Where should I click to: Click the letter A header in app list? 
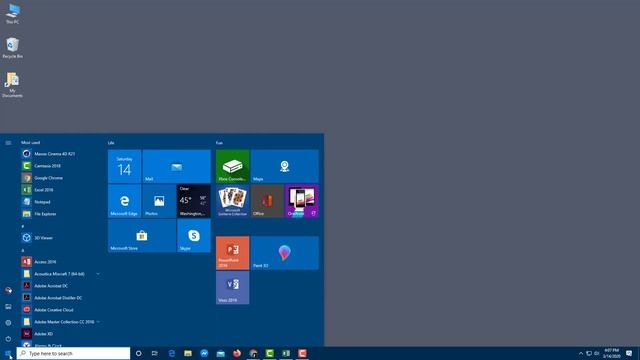[23, 250]
